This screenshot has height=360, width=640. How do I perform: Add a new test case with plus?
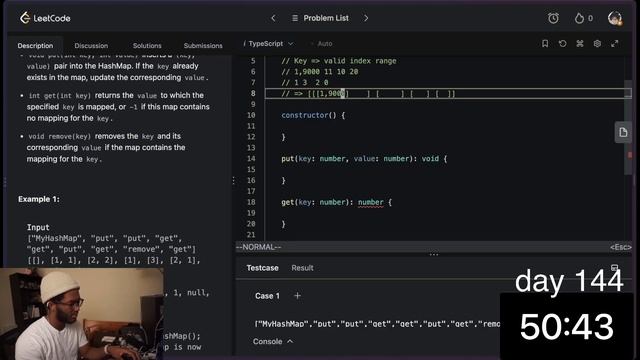(297, 296)
